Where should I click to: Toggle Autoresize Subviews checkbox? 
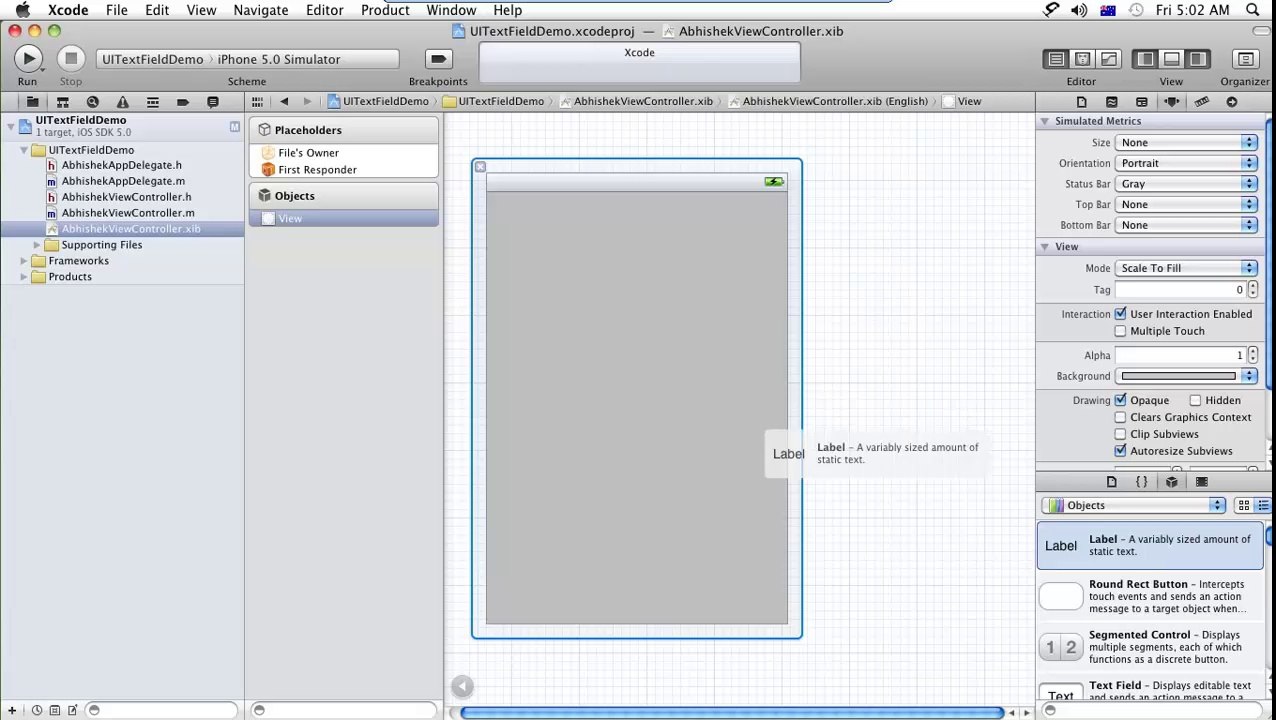[x=1120, y=451]
